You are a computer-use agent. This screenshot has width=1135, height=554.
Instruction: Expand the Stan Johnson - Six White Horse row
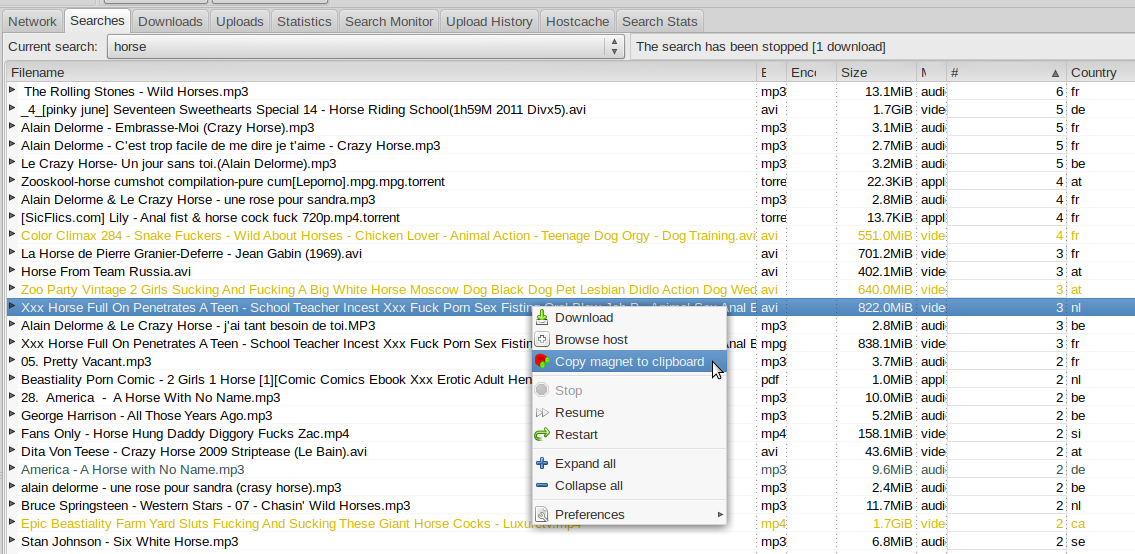point(12,541)
